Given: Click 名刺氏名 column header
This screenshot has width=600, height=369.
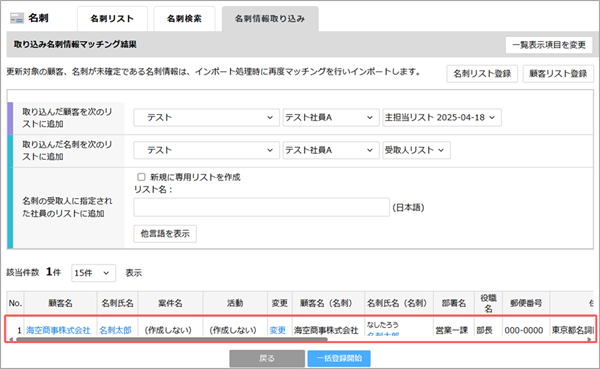Looking at the screenshot, I should pos(117,303).
